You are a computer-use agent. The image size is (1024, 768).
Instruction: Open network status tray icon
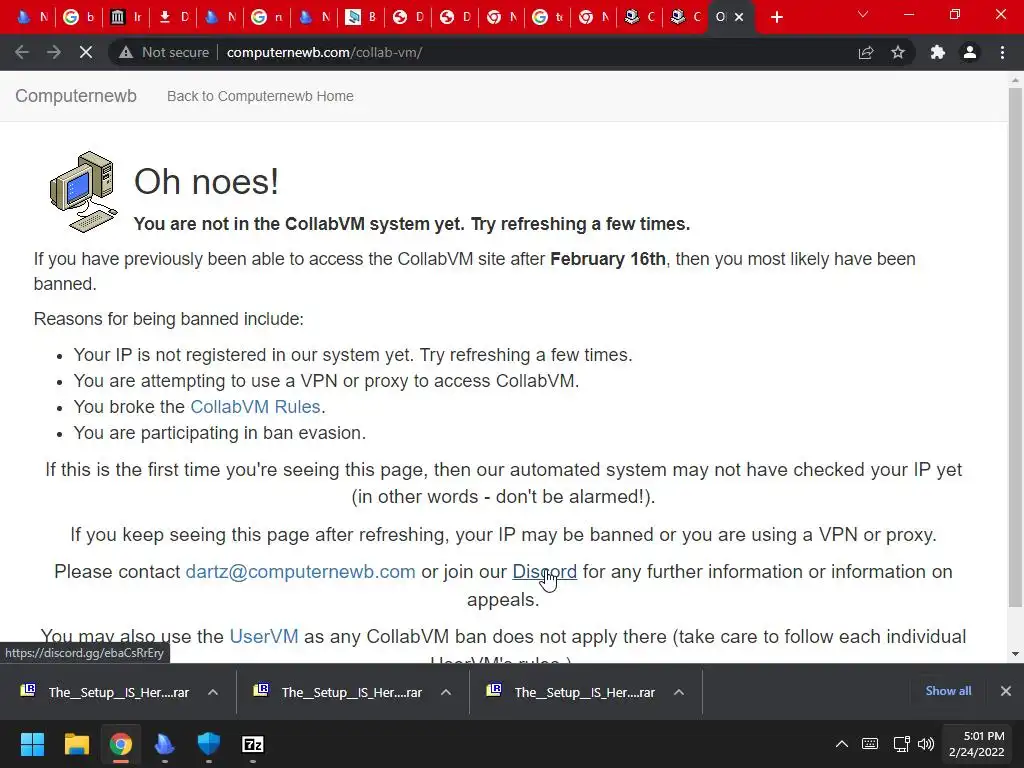[x=901, y=744]
